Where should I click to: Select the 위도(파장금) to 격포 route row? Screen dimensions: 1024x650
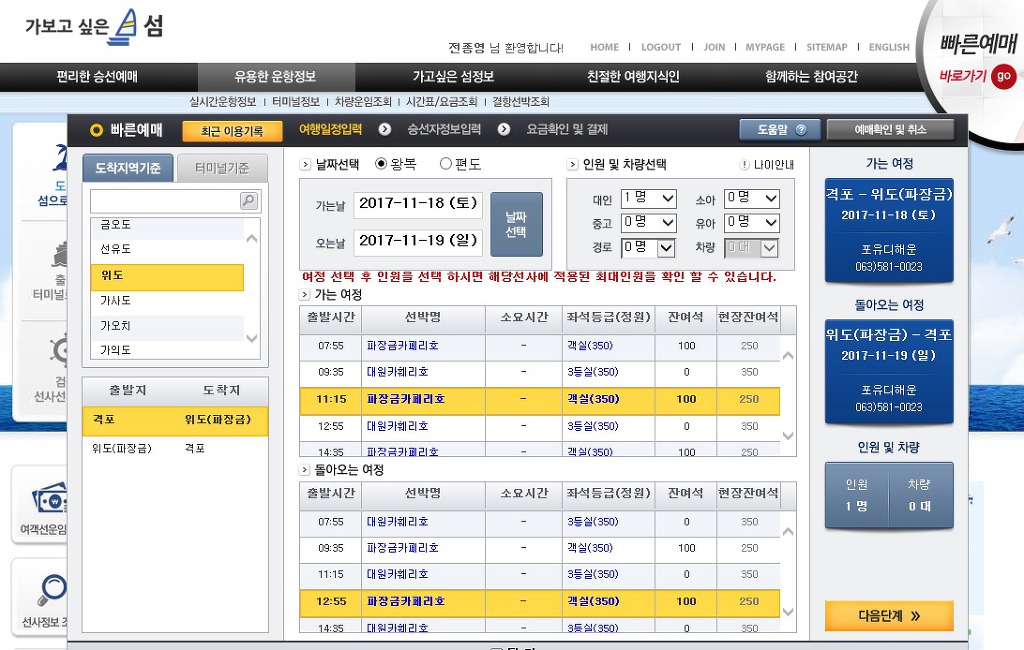click(175, 448)
